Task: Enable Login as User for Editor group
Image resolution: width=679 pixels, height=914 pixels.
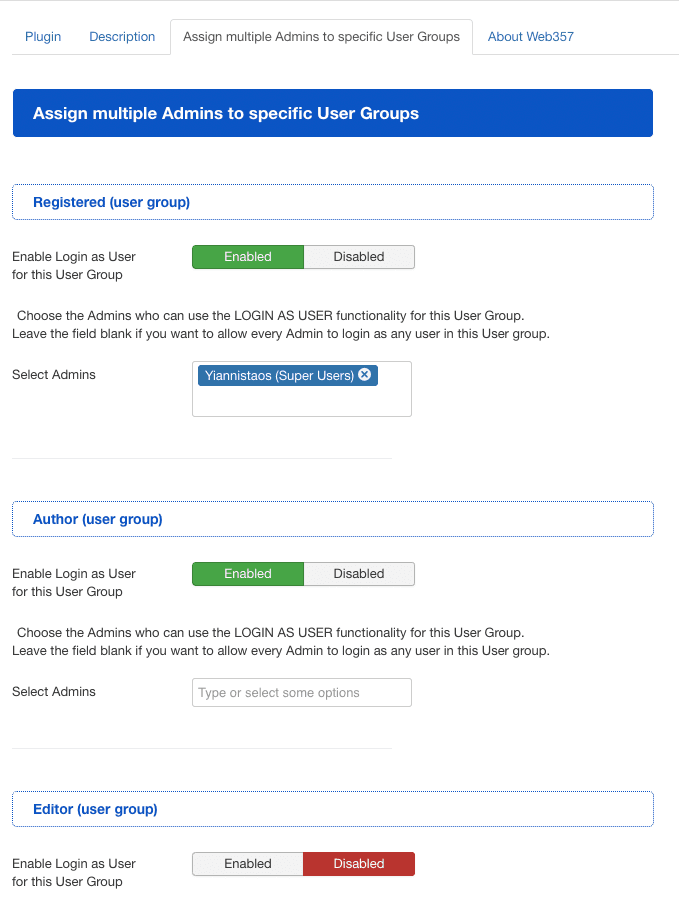Action: (x=247, y=863)
